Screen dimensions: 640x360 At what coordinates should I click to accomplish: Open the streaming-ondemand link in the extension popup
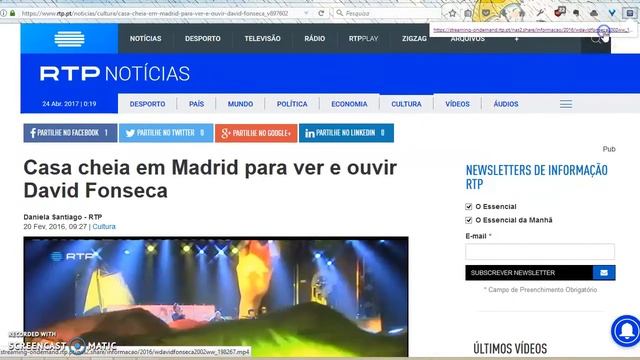pyautogui.click(x=531, y=30)
